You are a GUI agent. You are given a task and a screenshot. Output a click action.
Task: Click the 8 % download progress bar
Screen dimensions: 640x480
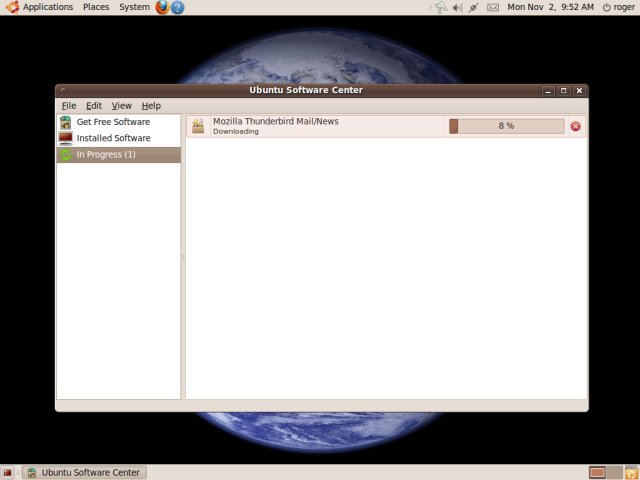(507, 126)
